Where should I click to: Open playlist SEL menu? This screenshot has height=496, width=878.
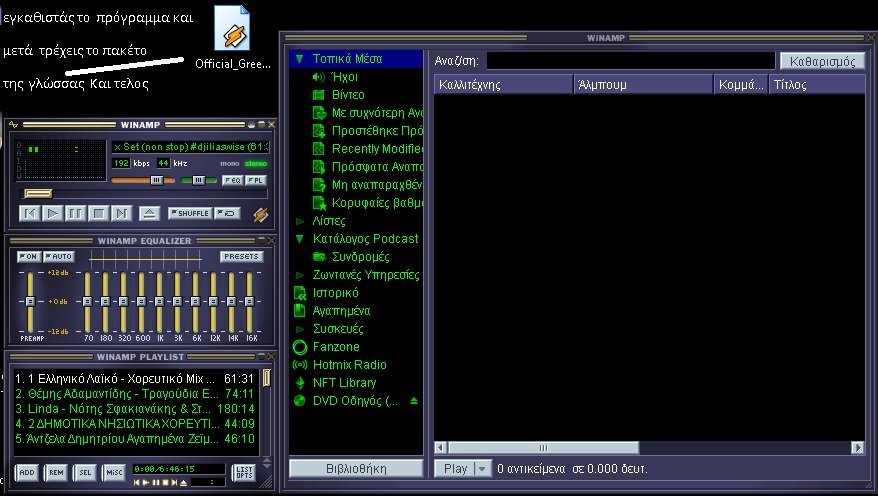85,472
